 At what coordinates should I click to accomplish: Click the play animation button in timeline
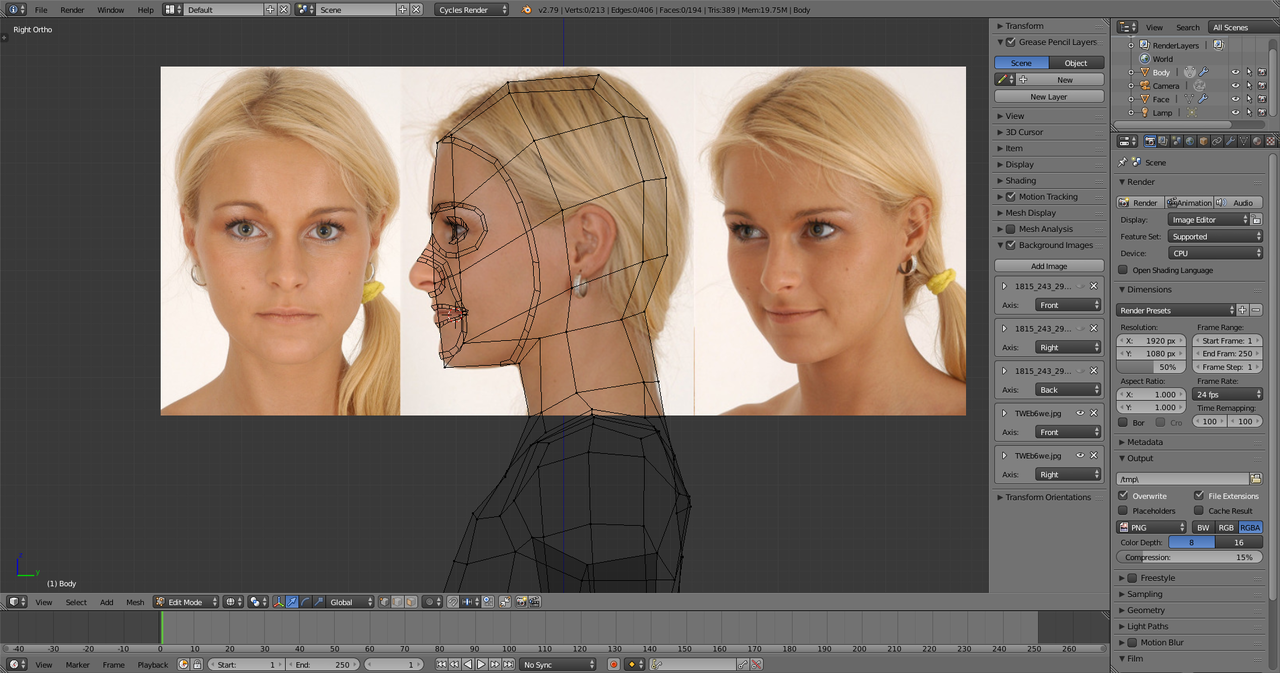point(481,664)
